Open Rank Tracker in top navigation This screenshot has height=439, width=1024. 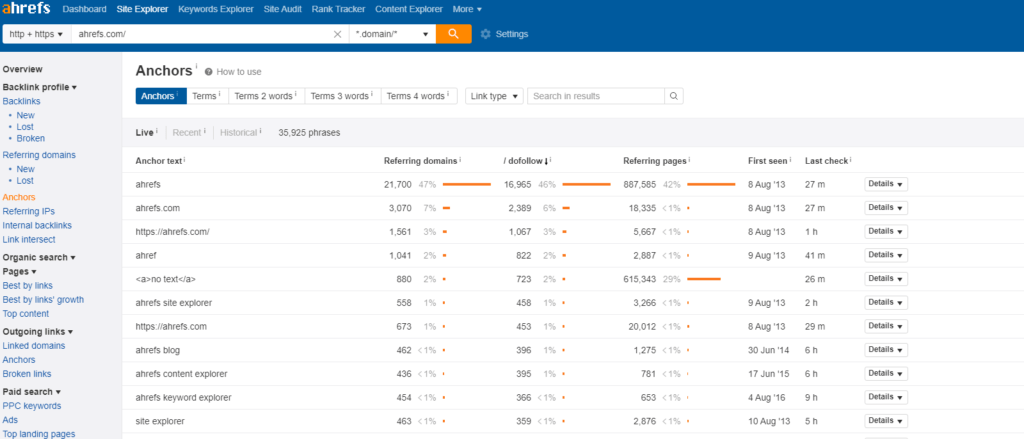(338, 9)
